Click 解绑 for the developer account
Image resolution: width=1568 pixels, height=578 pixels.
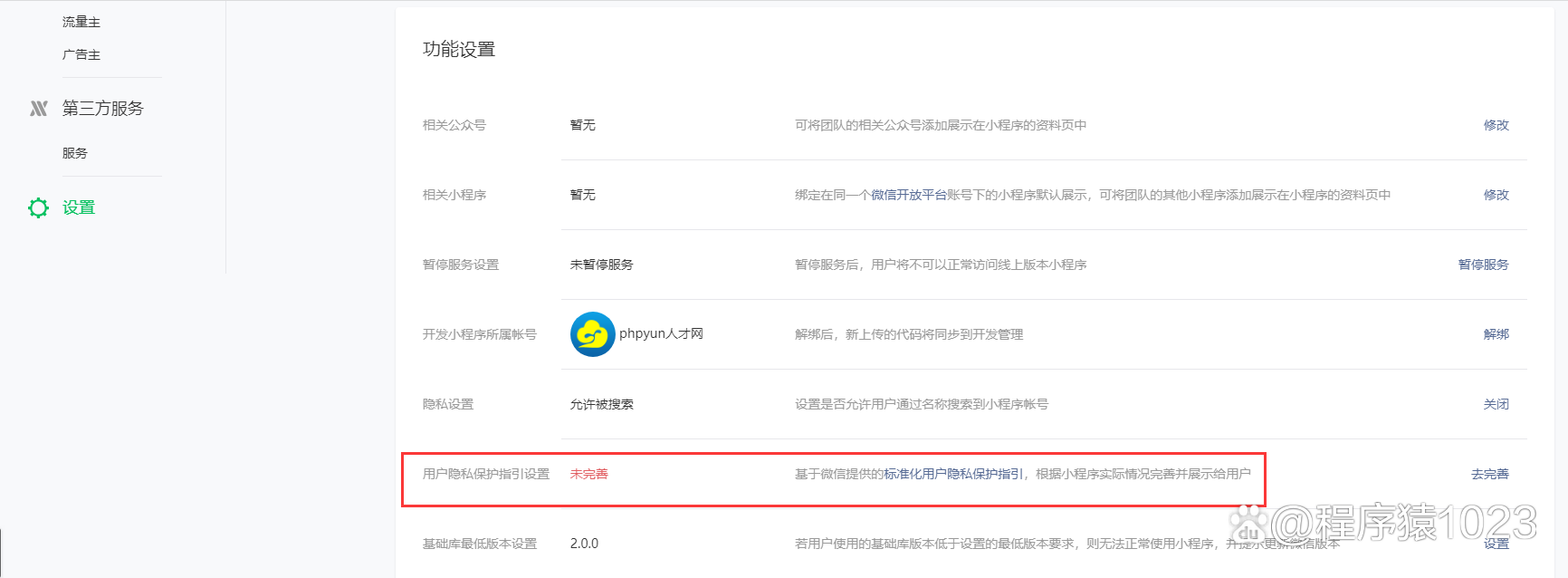(x=1496, y=334)
